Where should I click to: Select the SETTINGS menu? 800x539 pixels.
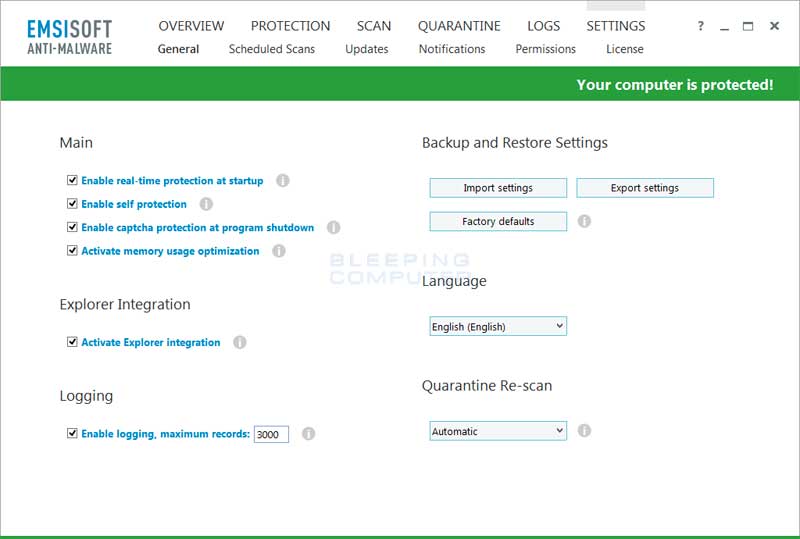pos(616,26)
